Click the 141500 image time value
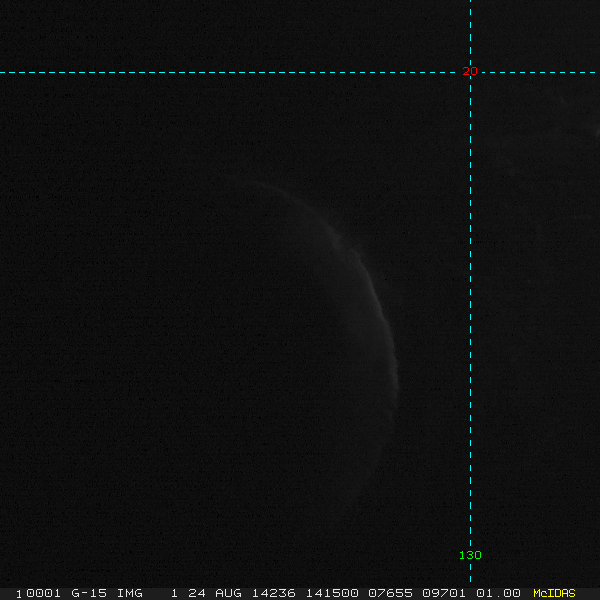Image resolution: width=600 pixels, height=600 pixels. pos(332,593)
